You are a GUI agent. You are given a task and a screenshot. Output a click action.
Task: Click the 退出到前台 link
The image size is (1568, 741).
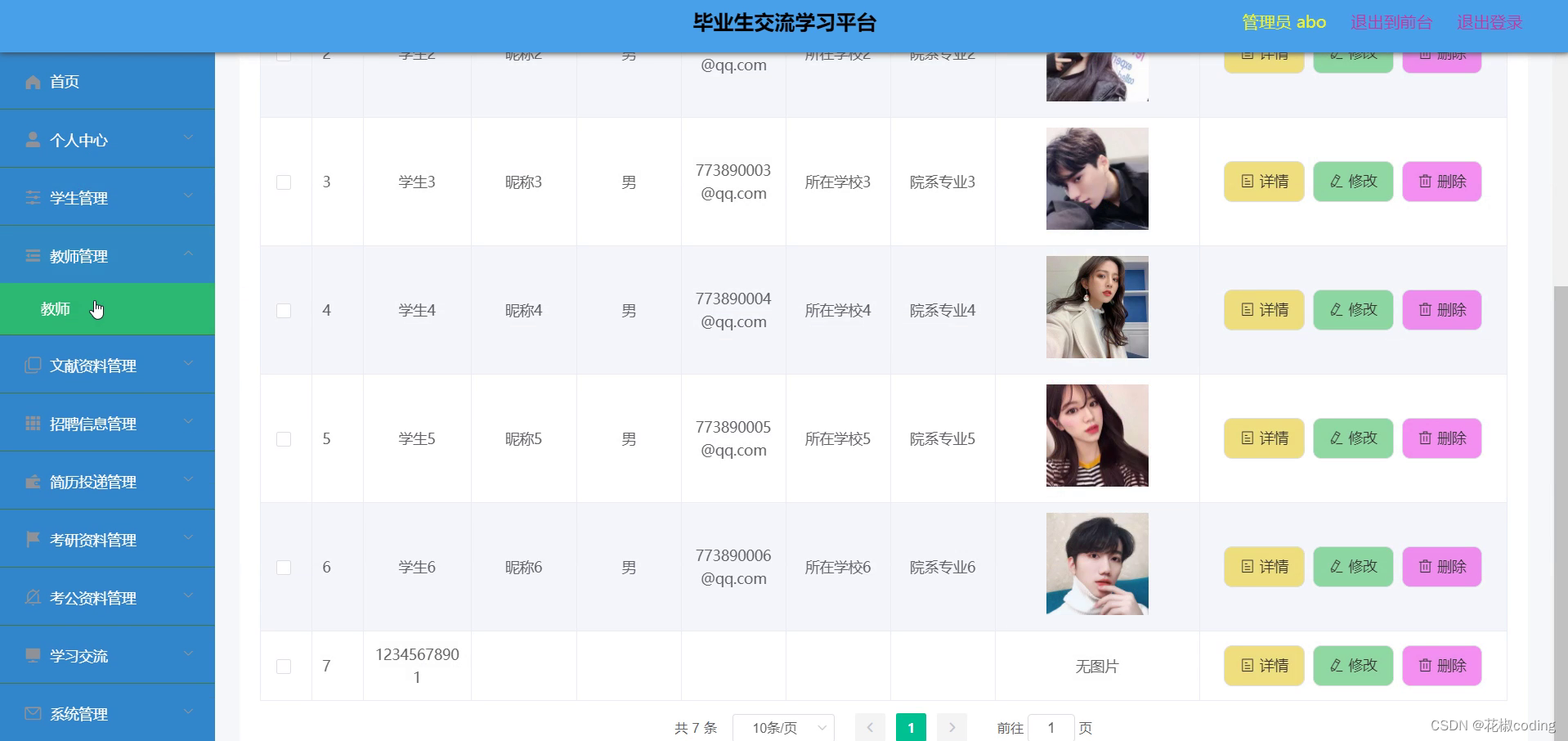pyautogui.click(x=1391, y=23)
